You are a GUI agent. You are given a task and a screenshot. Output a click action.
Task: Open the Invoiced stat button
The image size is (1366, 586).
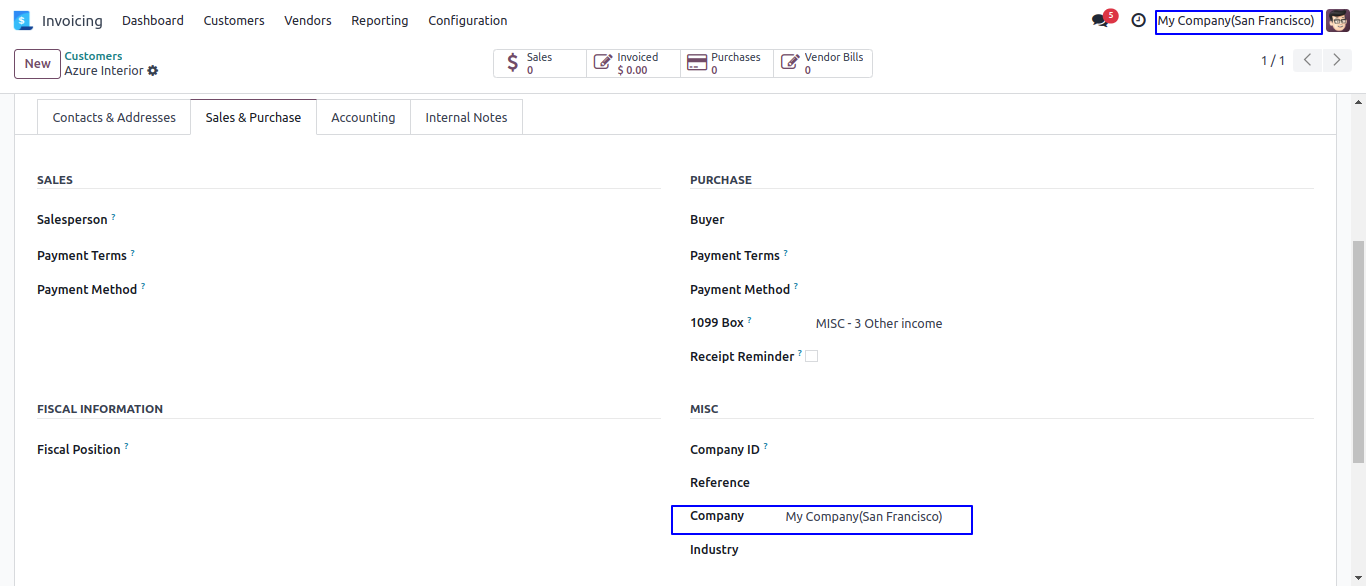coord(633,64)
